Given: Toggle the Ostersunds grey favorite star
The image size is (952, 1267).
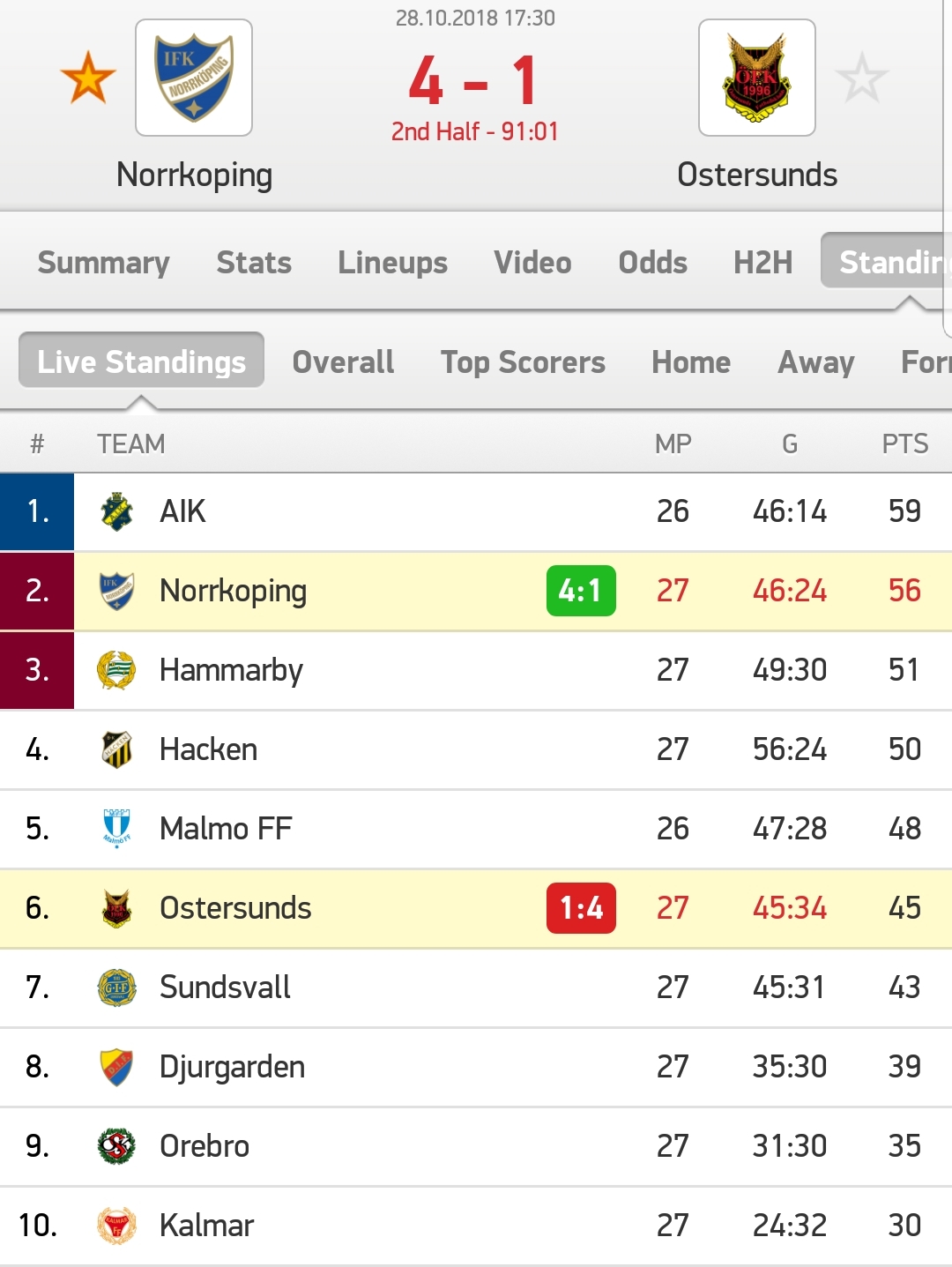Looking at the screenshot, I should [861, 78].
